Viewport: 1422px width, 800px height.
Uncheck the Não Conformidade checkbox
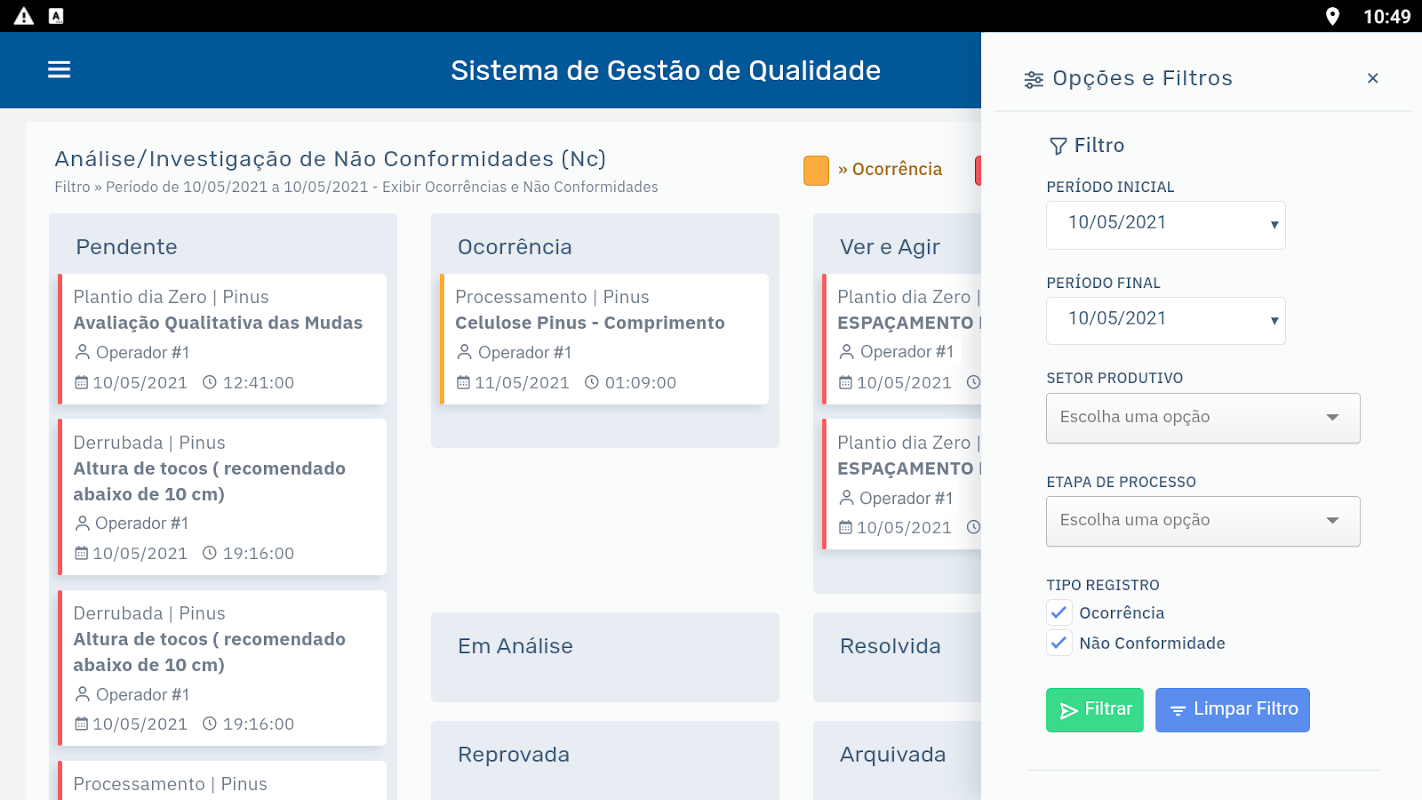(x=1059, y=643)
